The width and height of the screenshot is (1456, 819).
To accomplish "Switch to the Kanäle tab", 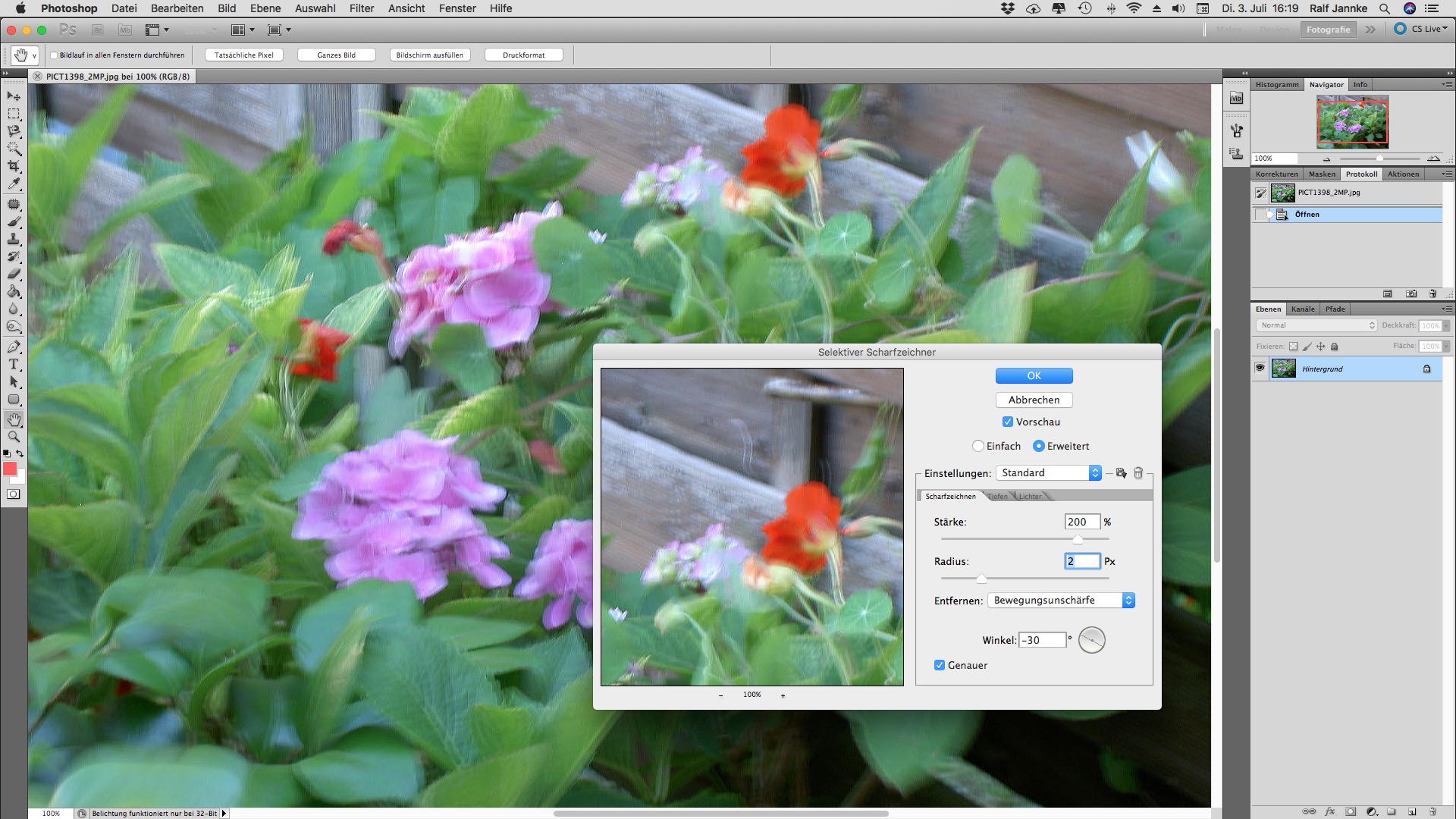I will point(1303,309).
